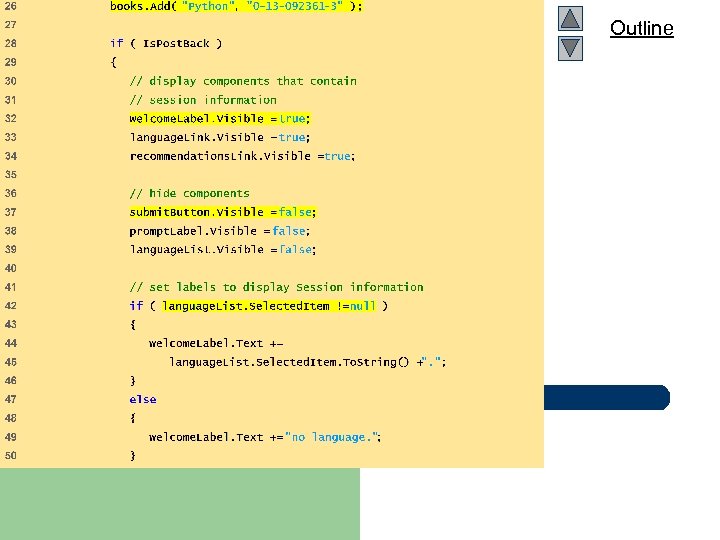Click the languageList.Visible = false line
This screenshot has height=540, width=720.
(223, 250)
